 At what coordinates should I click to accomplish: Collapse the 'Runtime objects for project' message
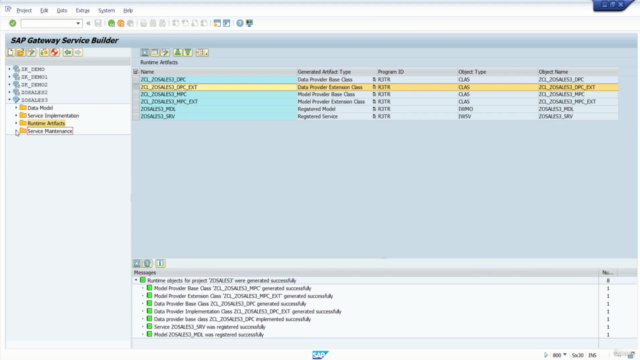136,280
